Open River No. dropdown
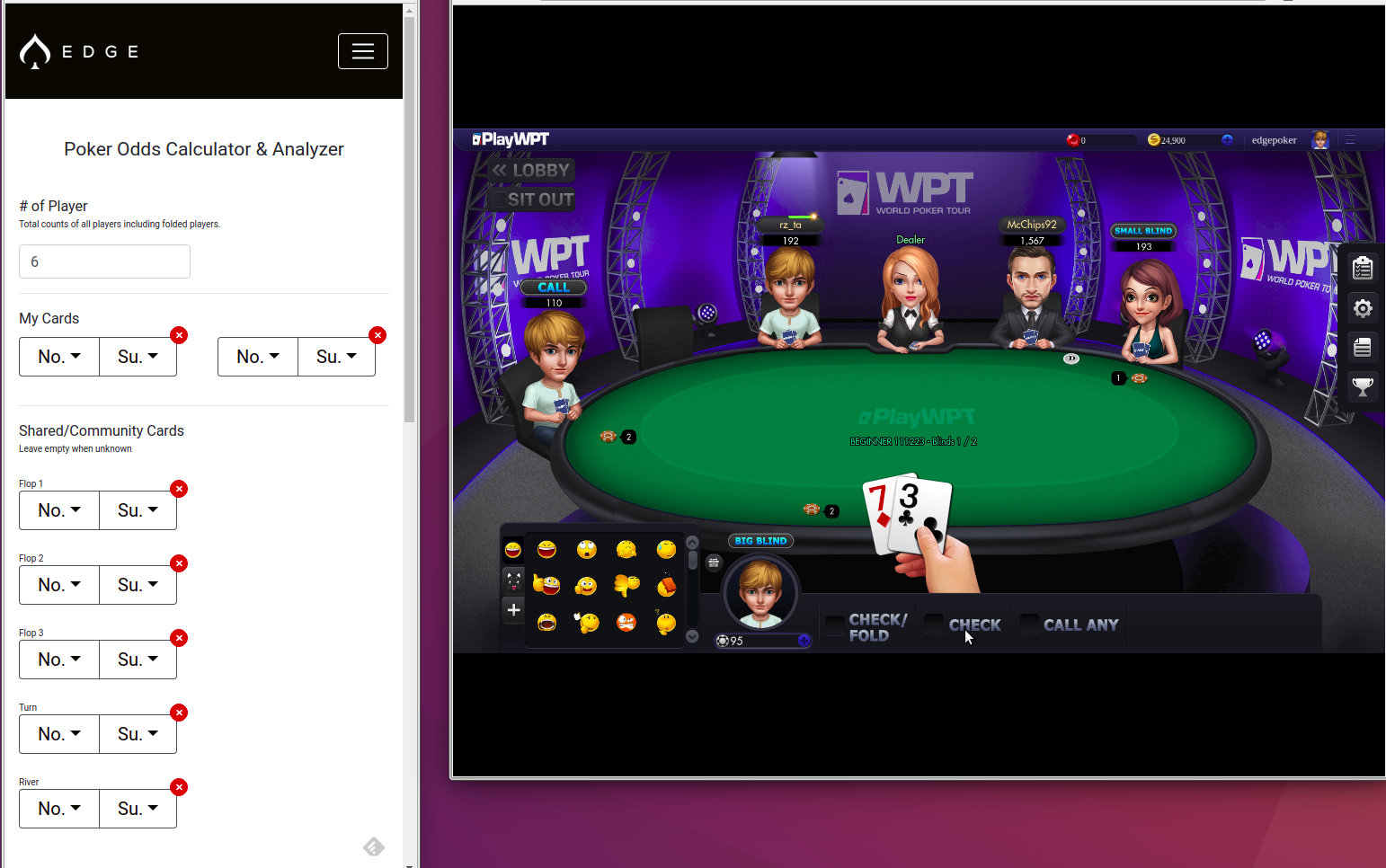 (59, 809)
